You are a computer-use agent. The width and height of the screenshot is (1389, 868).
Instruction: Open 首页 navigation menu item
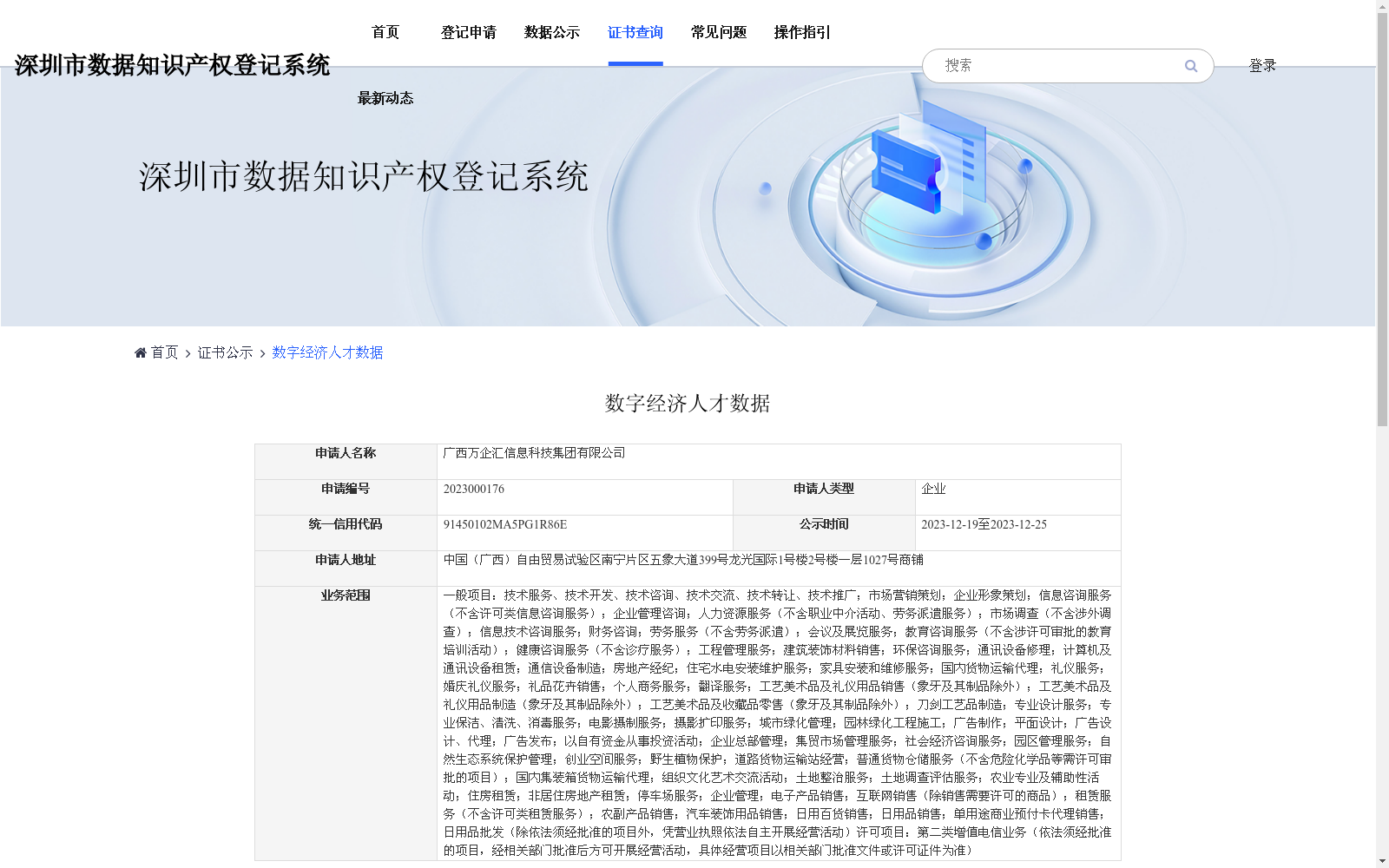[x=385, y=33]
